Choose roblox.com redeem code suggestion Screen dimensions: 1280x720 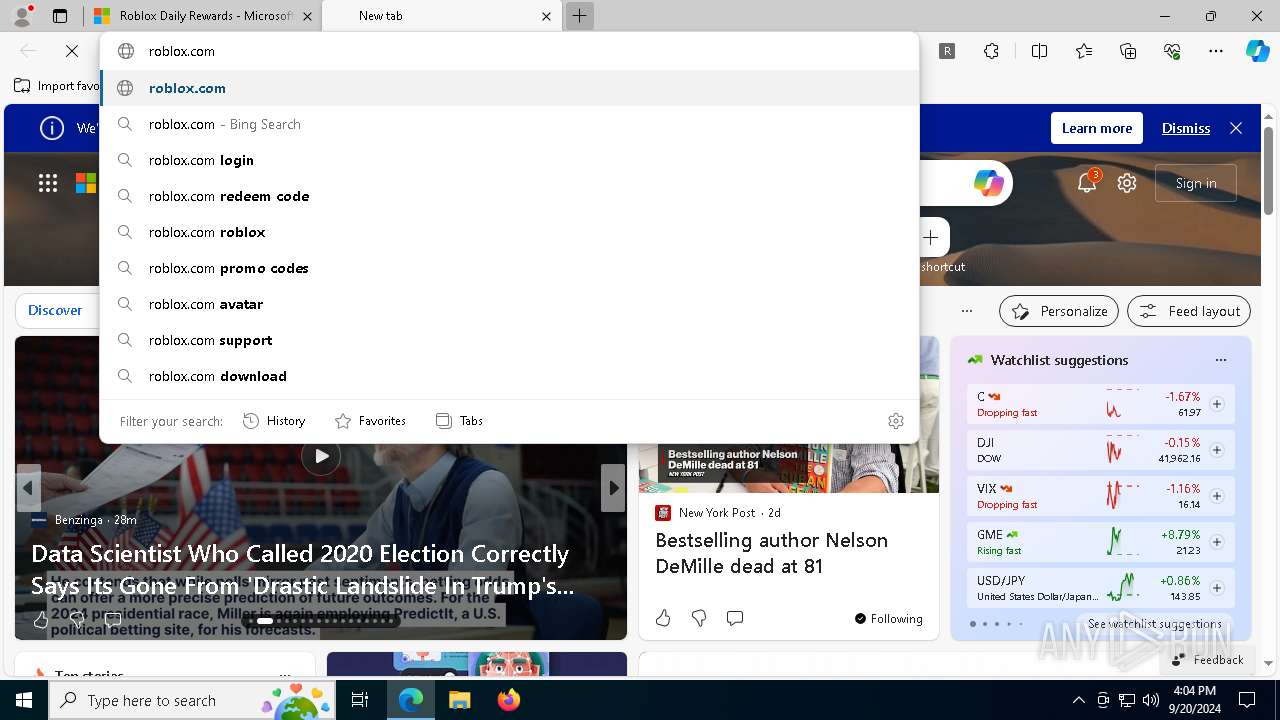click(510, 196)
